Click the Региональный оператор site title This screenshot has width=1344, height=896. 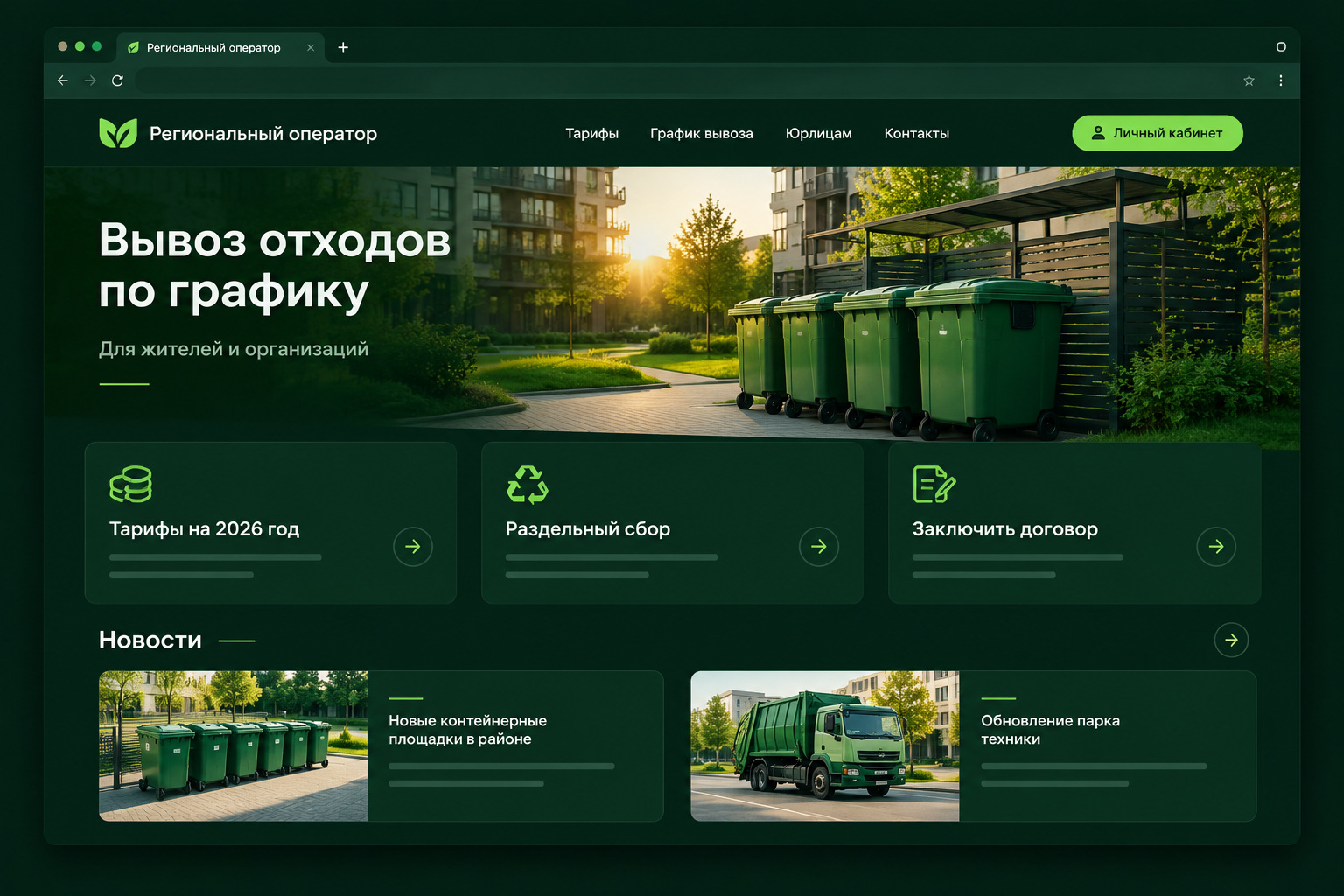(x=263, y=134)
